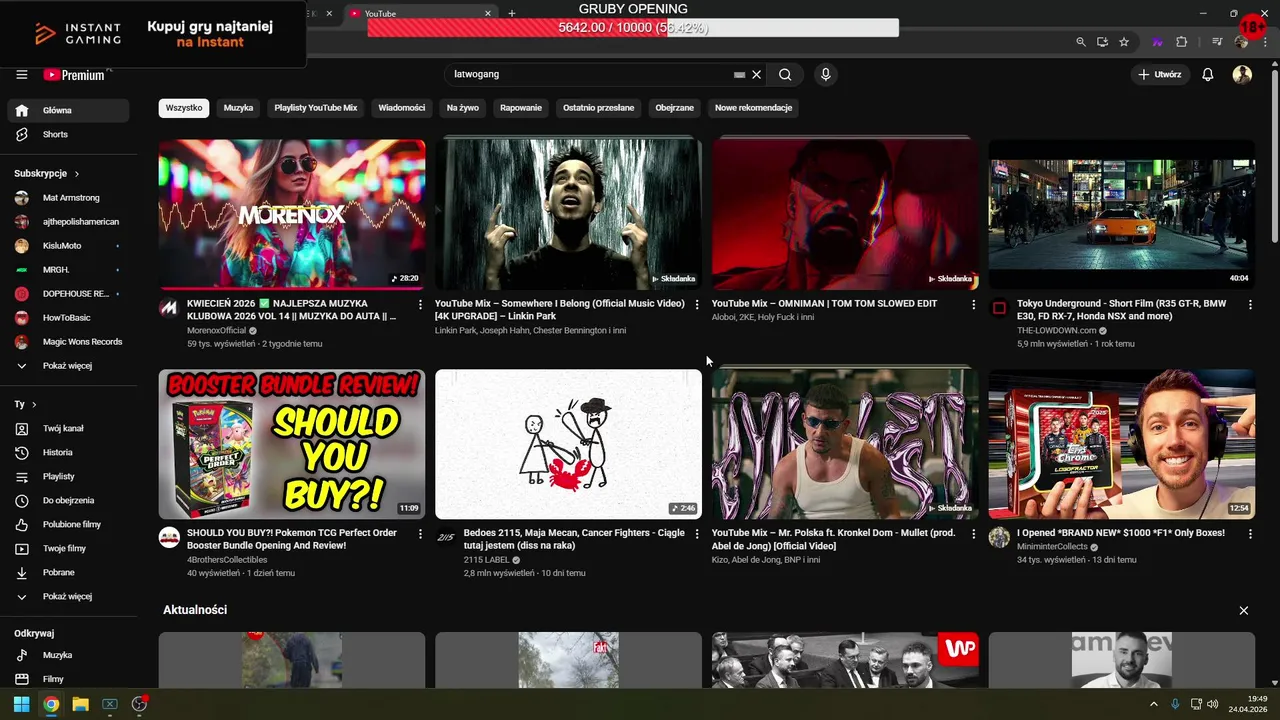Open options menu for OMNIMAN mix
Image resolution: width=1280 pixels, height=720 pixels.
(x=973, y=304)
